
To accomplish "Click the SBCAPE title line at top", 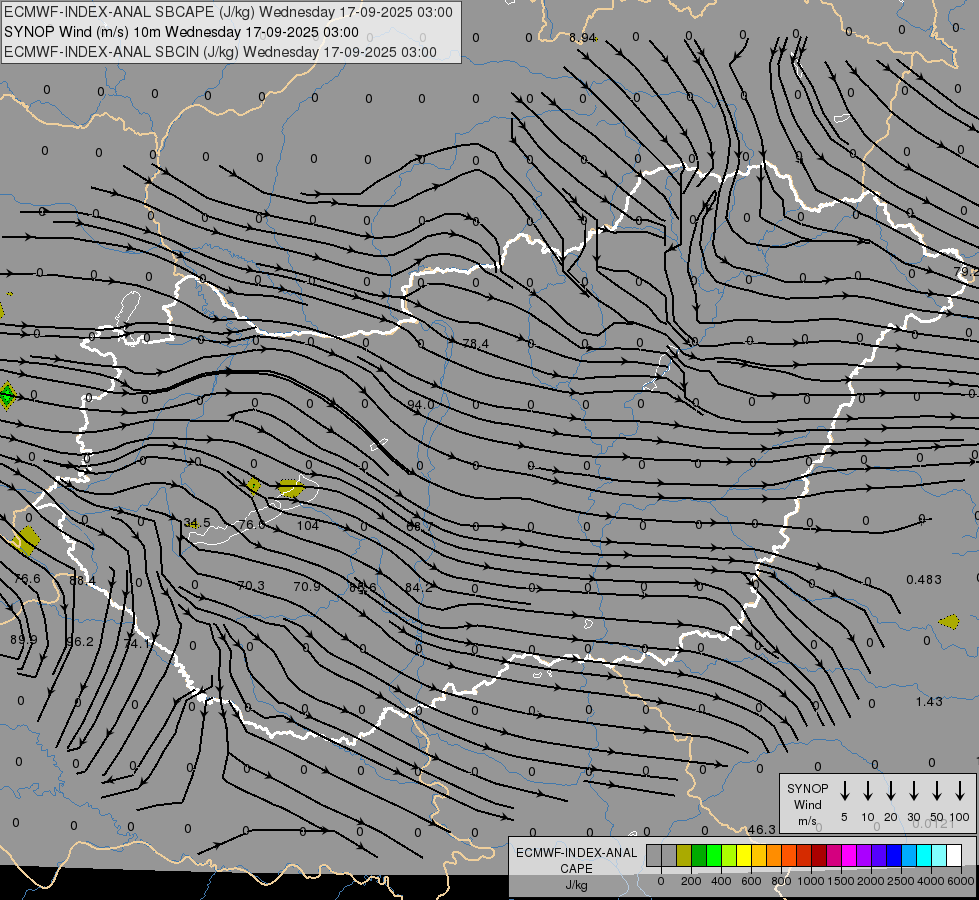I will (x=228, y=12).
